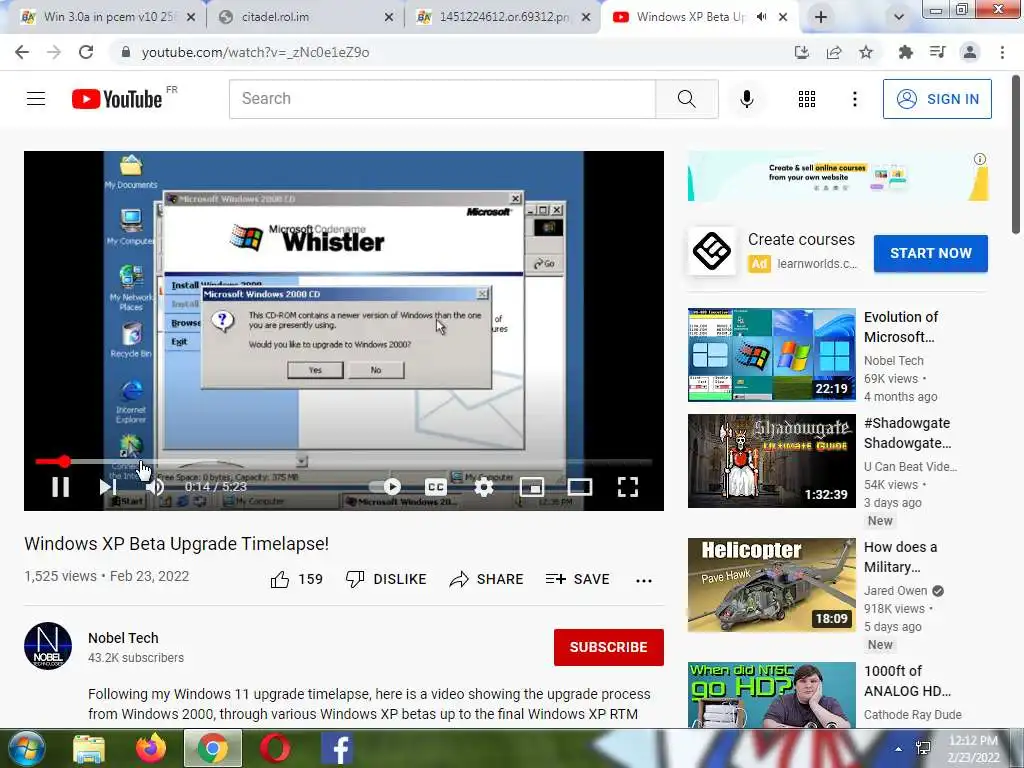Open more actions below the video
The height and width of the screenshot is (768, 1024).
(x=644, y=580)
